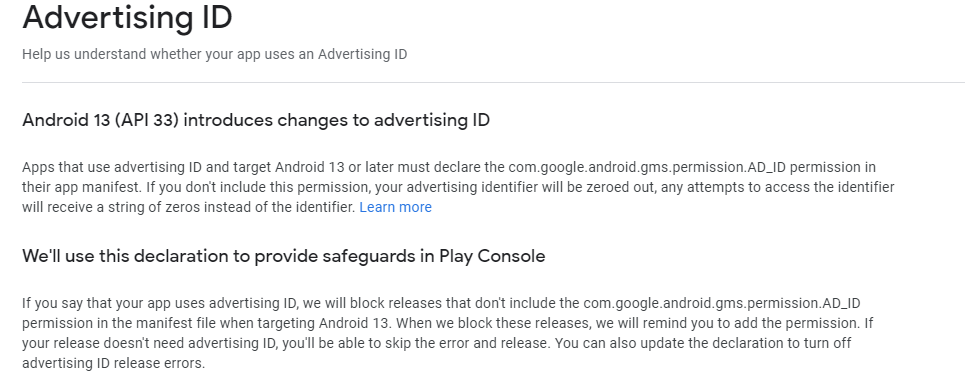Screen dimensions: 965x379
Task: Click 'Play Console' in the safeguards heading
Action: 492,256
